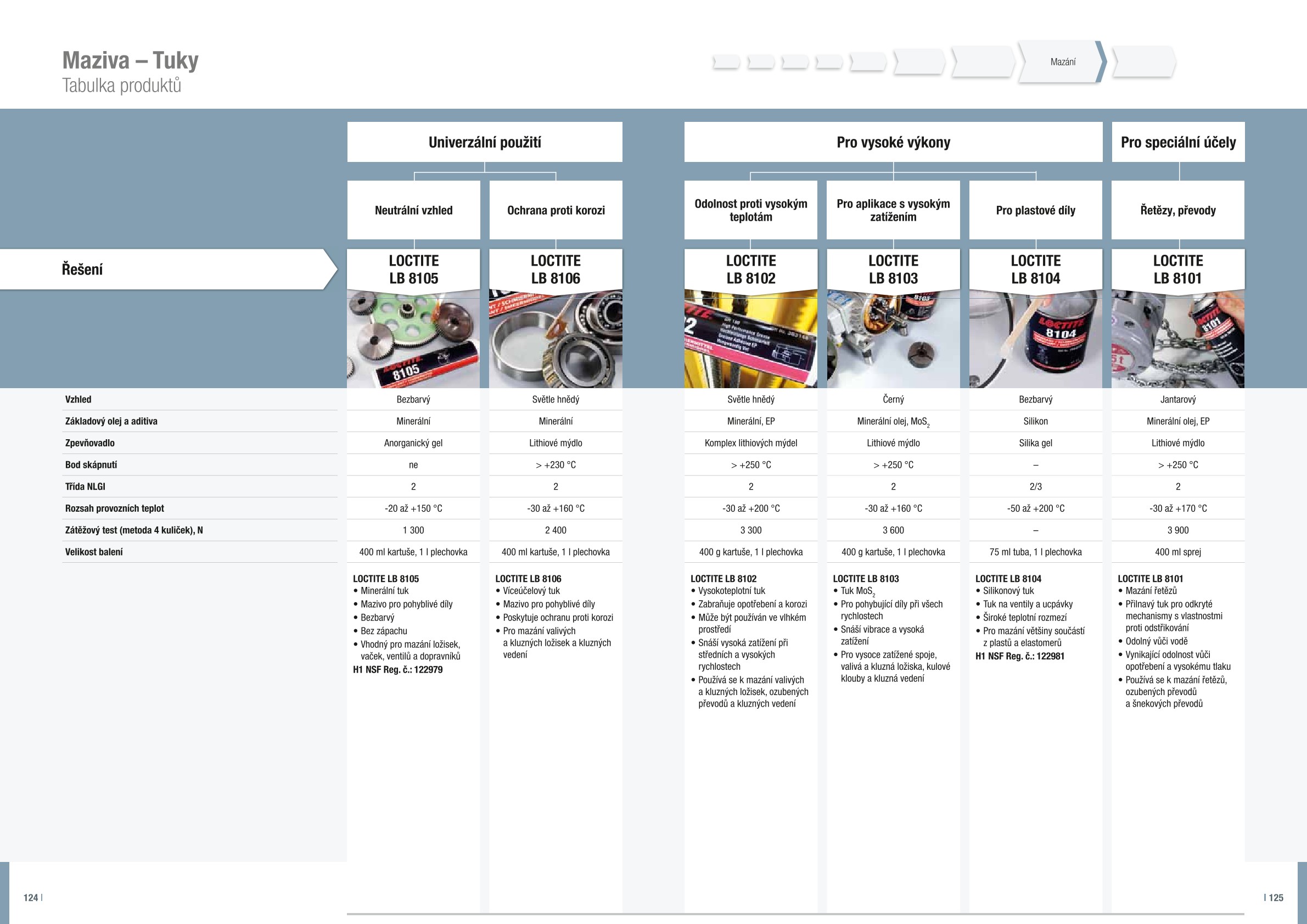This screenshot has width=1307, height=924.
Task: Click the Univerzální použití category header
Action: (485, 142)
